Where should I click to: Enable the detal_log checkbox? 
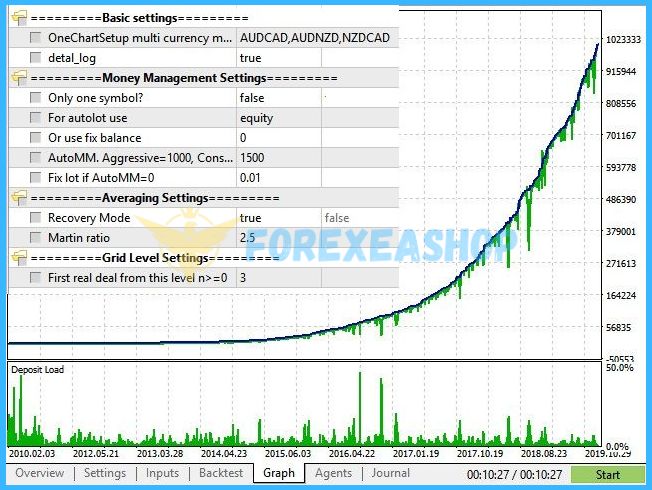(x=36, y=58)
